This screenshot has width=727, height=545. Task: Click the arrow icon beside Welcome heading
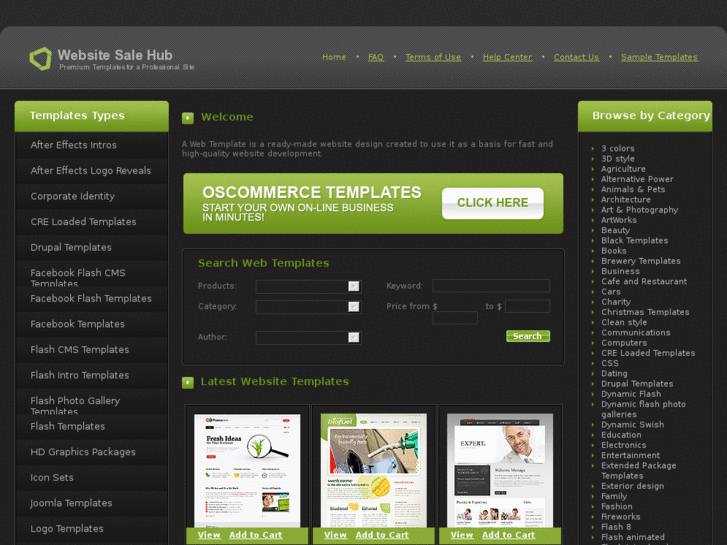[x=188, y=118]
